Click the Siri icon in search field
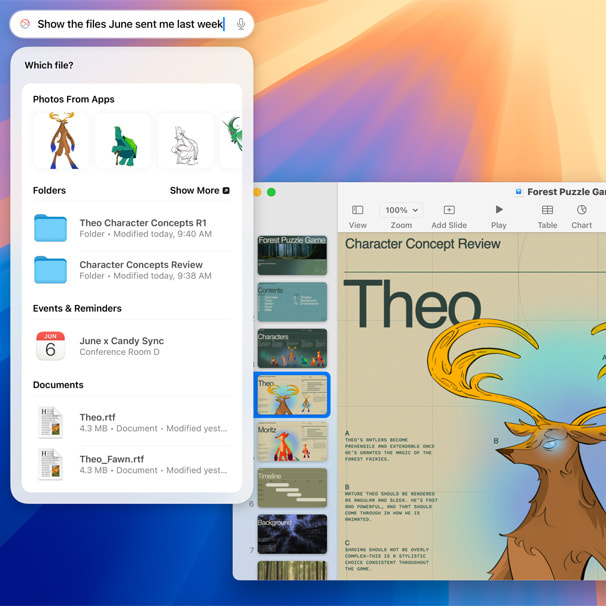 pos(25,24)
